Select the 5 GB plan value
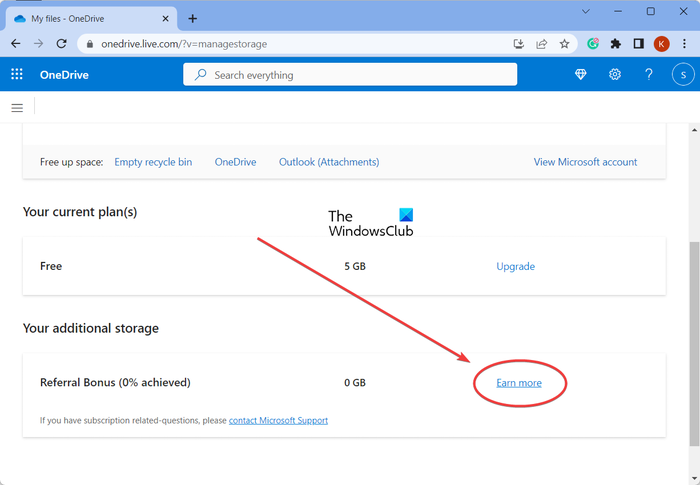The image size is (700, 485). [x=355, y=266]
